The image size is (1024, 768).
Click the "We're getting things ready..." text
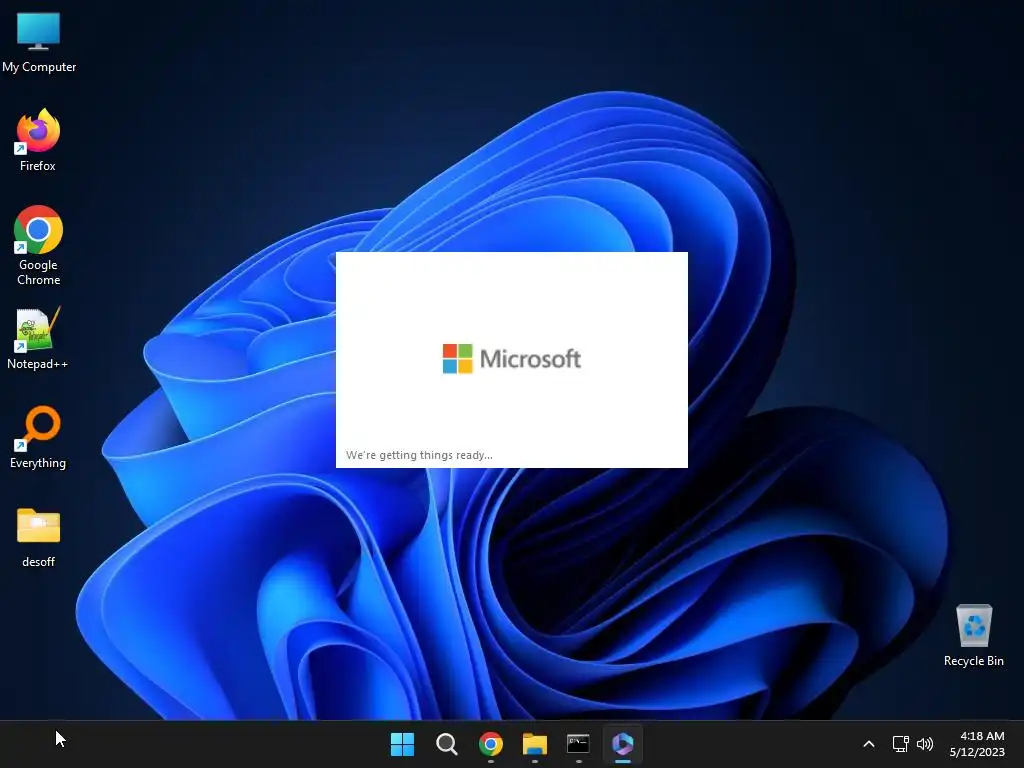tap(419, 455)
